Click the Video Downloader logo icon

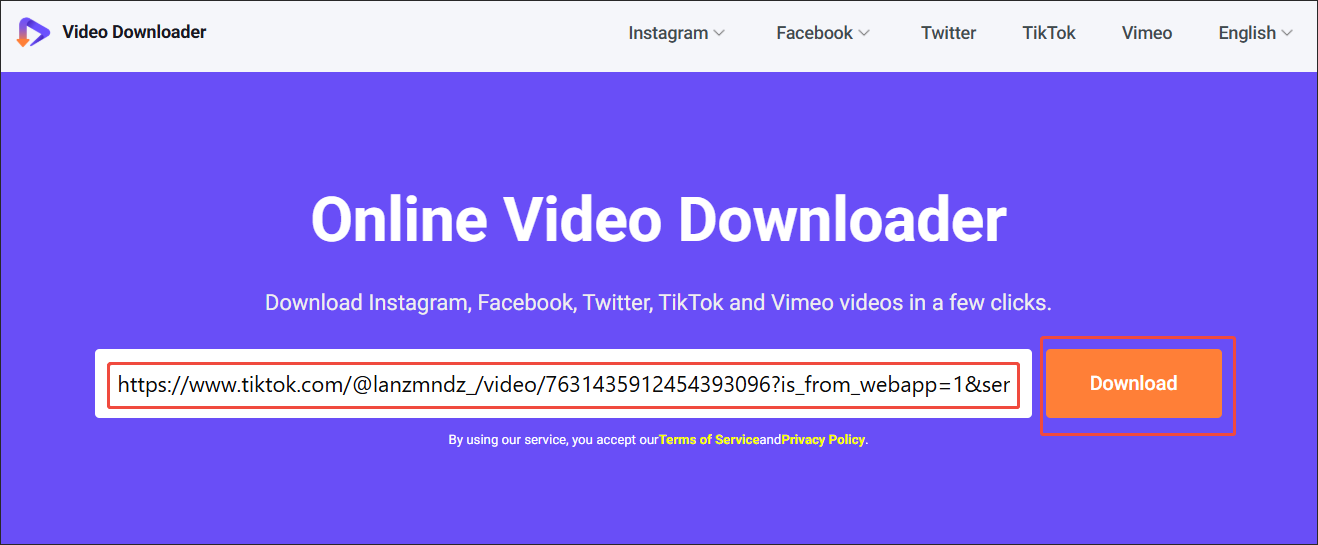[x=32, y=33]
